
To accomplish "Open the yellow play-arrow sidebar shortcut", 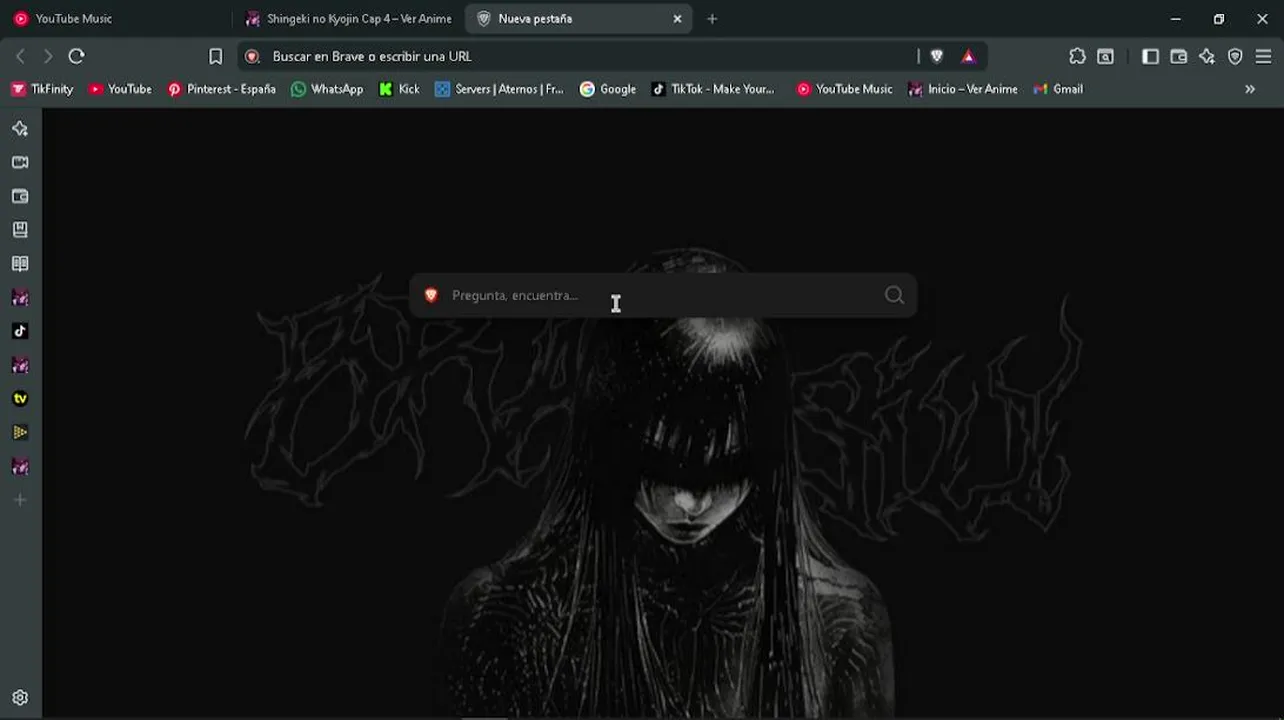I will coord(20,433).
